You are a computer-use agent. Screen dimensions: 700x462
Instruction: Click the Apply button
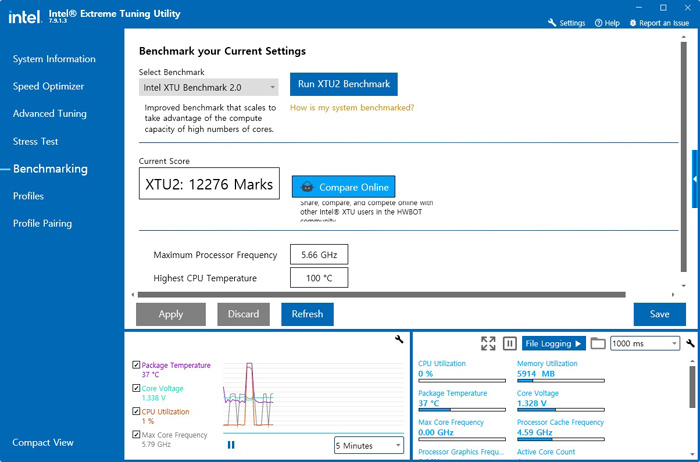(x=171, y=314)
